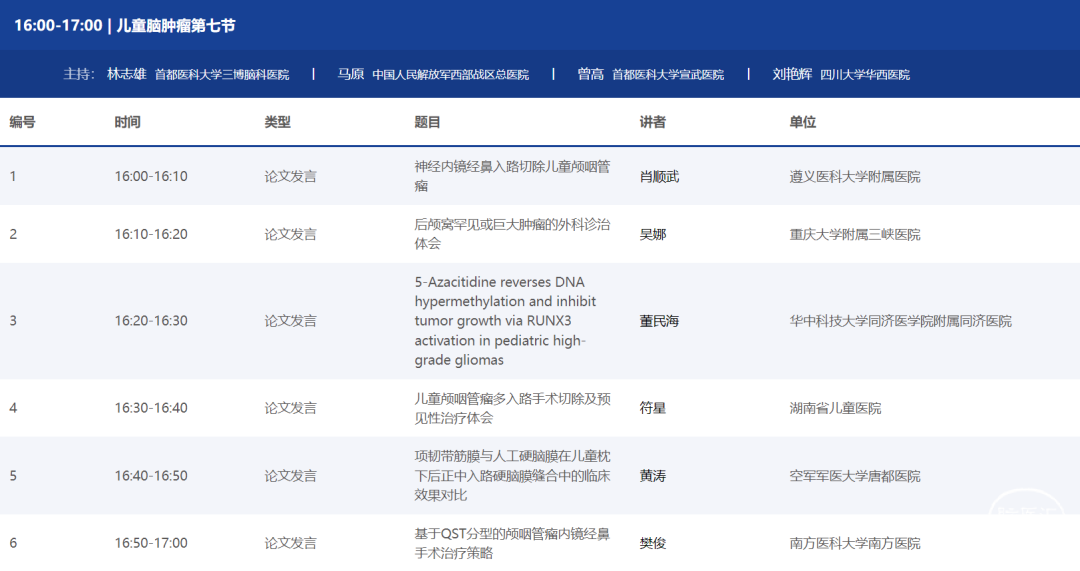Select the 题目 column header
This screenshot has height=571, width=1080.
tap(428, 122)
